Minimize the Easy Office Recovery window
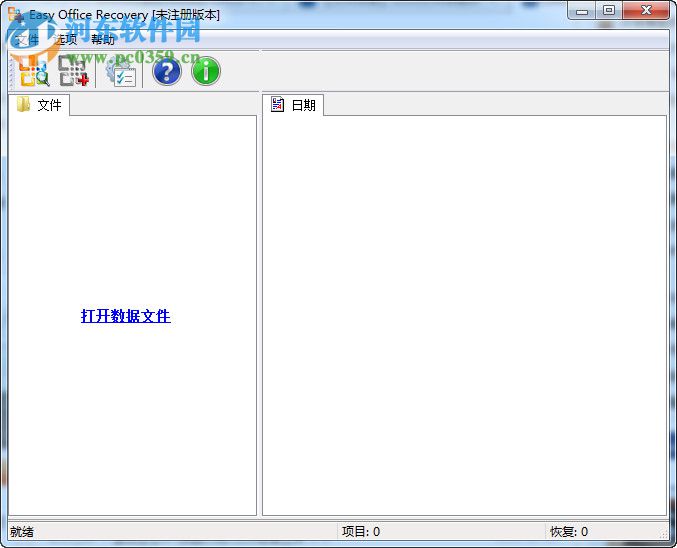 point(582,11)
